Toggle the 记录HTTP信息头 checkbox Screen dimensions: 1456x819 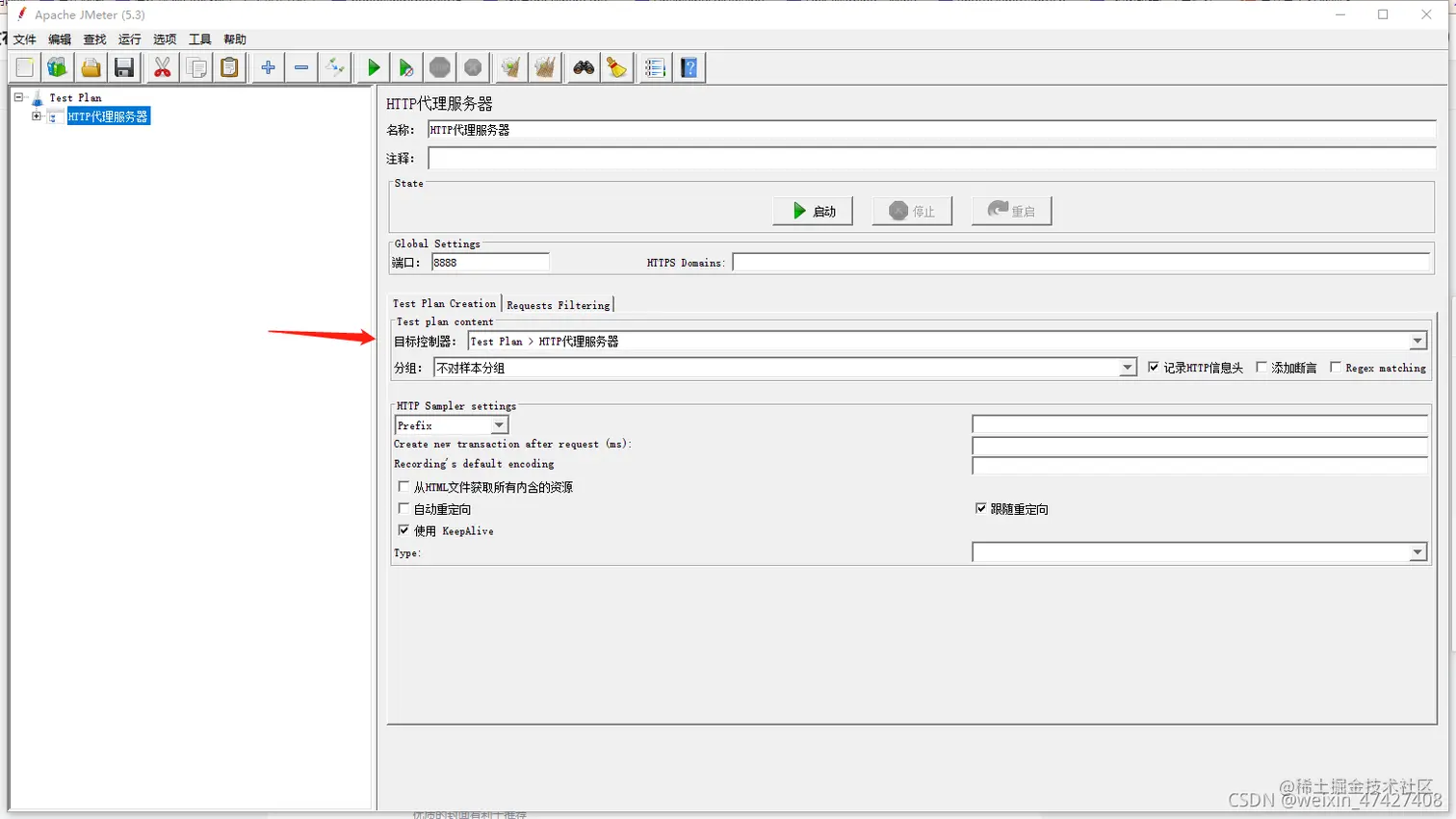tap(1154, 368)
